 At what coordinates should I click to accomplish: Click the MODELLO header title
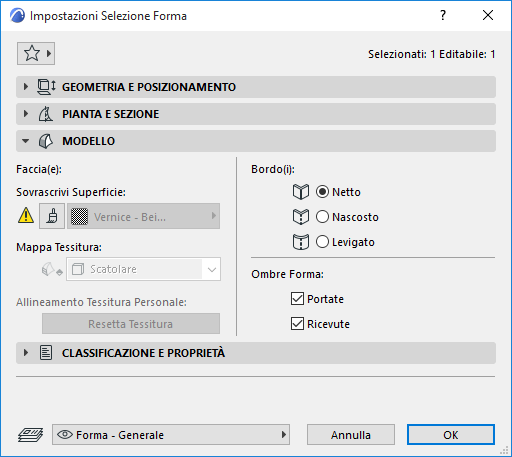(88, 141)
